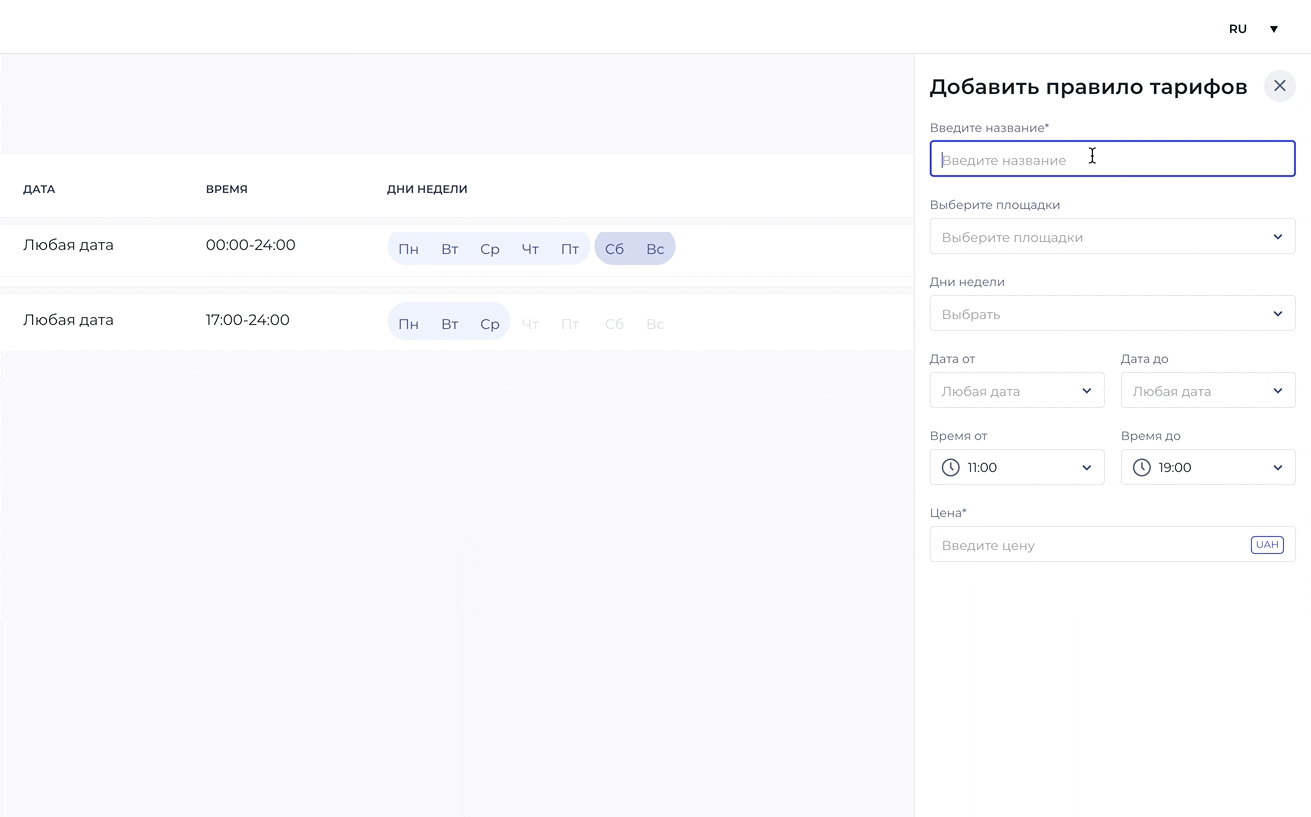Viewport: 1311px width, 817px height.
Task: Focus the Введите название text field
Action: (x=1112, y=159)
